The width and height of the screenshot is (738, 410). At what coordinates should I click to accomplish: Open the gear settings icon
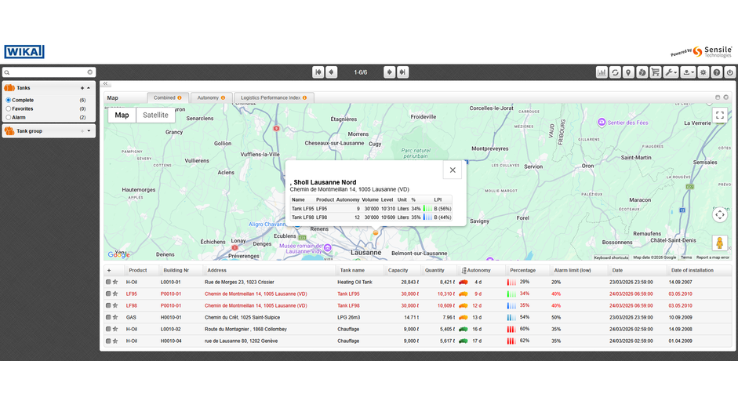coord(703,72)
